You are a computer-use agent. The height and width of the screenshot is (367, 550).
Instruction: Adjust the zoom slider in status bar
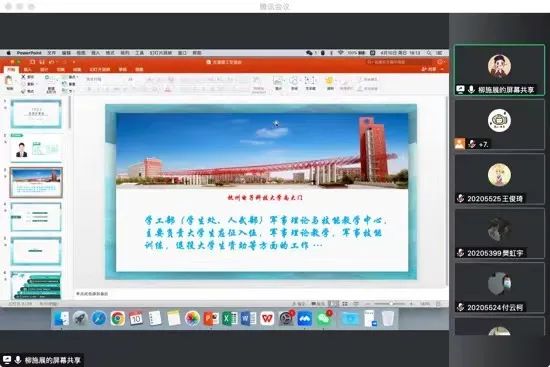[390, 303]
